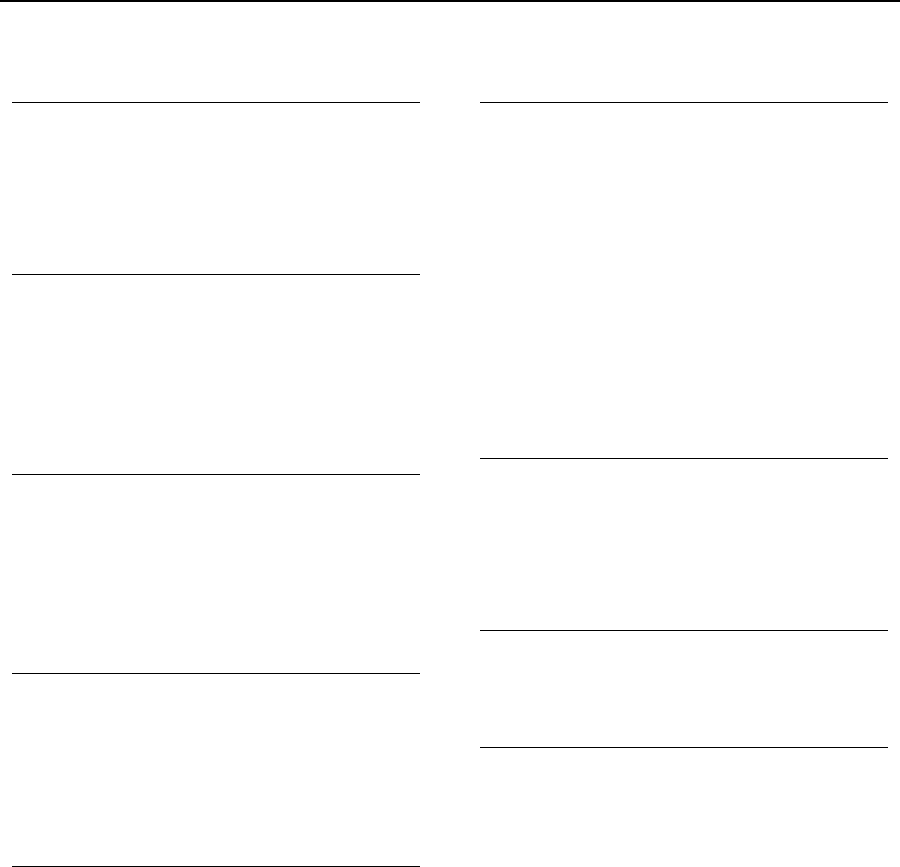This screenshot has width=900, height=867.
Task: Click the third divider line in right column
Action: pos(684,631)
